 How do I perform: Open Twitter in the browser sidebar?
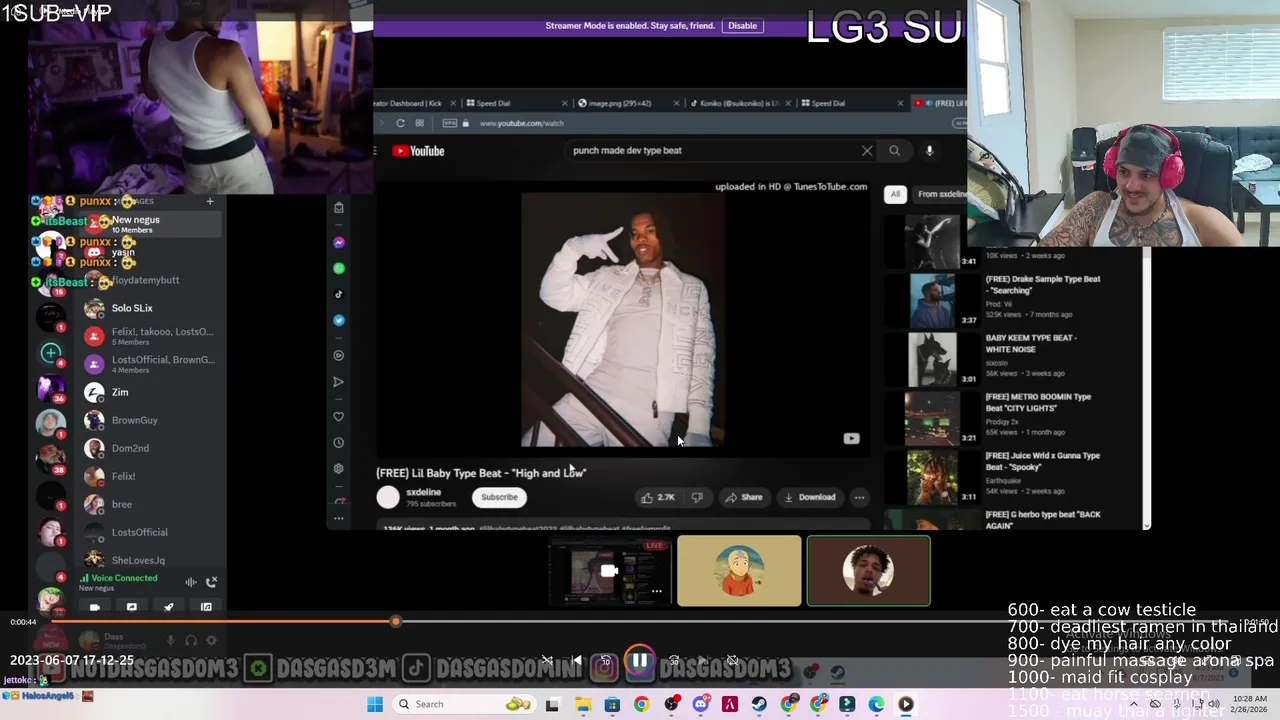(339, 320)
